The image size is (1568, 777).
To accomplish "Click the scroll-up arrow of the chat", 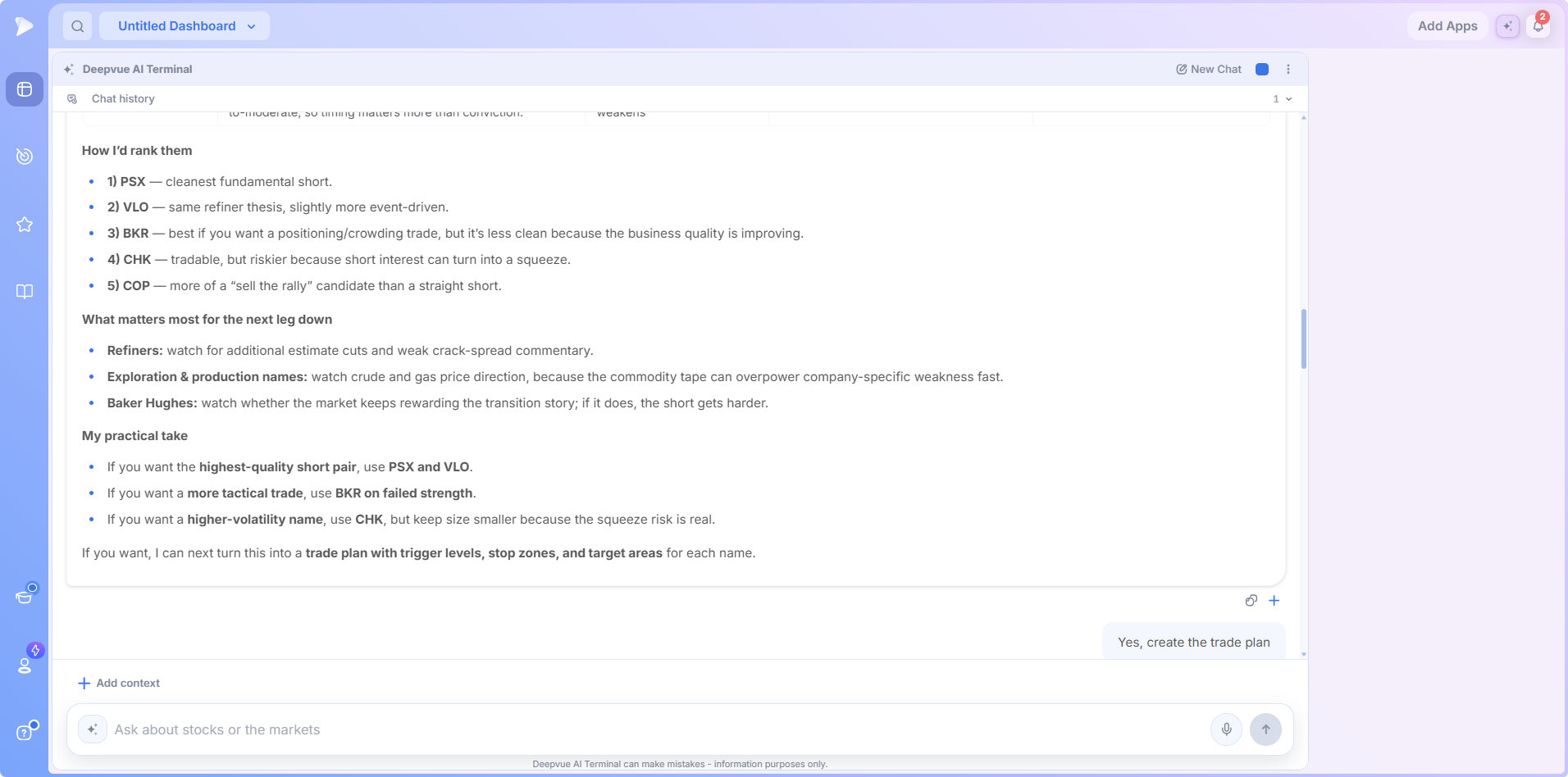I will pyautogui.click(x=1304, y=118).
